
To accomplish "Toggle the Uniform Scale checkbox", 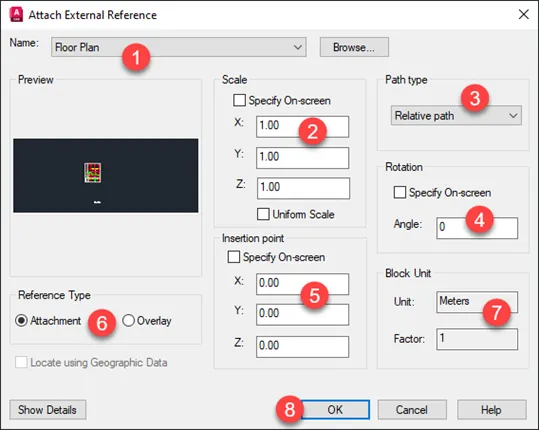I will click(263, 214).
